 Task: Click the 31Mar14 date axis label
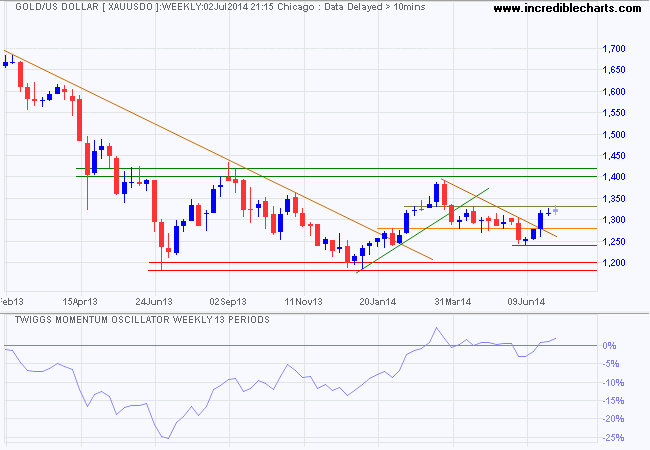[x=453, y=302]
